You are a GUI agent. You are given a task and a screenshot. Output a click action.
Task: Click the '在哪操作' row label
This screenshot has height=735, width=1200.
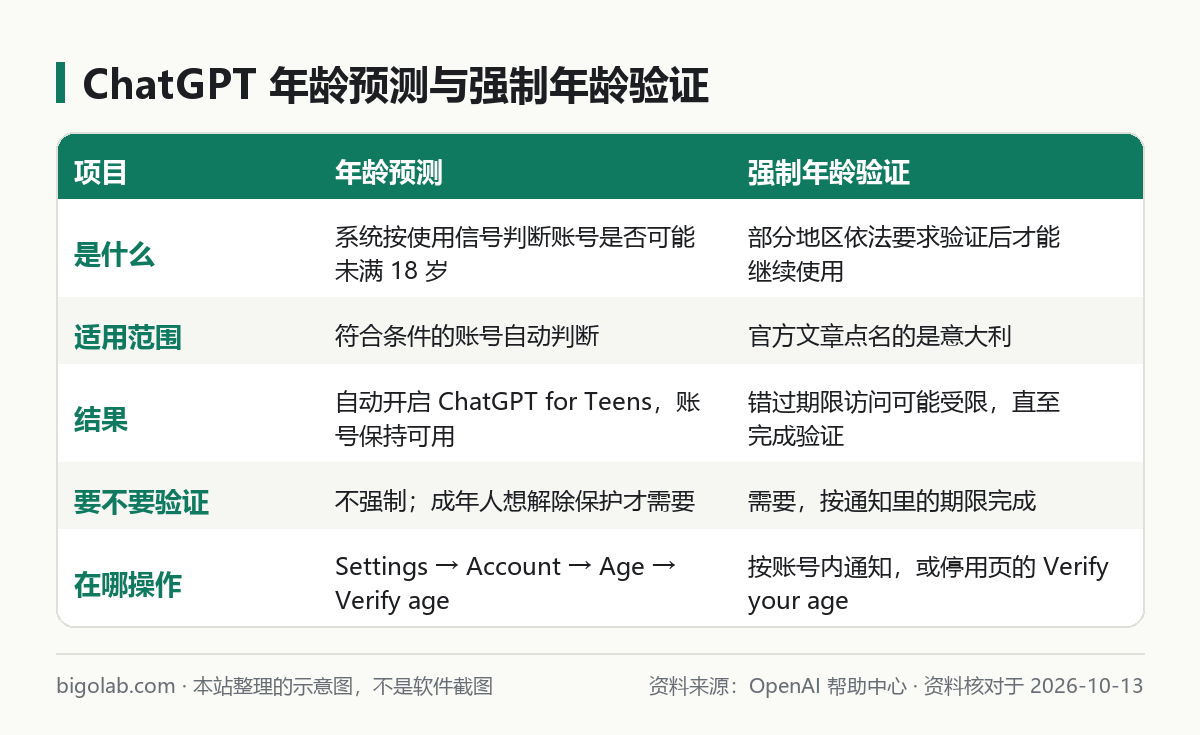click(x=127, y=585)
